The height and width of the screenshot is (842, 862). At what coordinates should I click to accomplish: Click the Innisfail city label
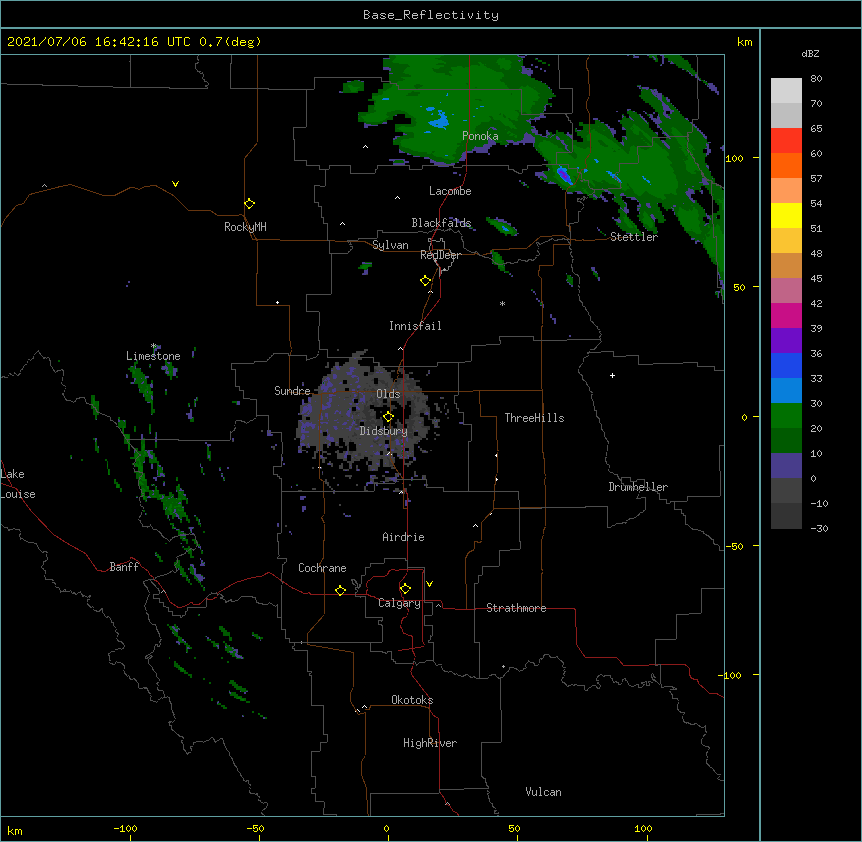[415, 326]
